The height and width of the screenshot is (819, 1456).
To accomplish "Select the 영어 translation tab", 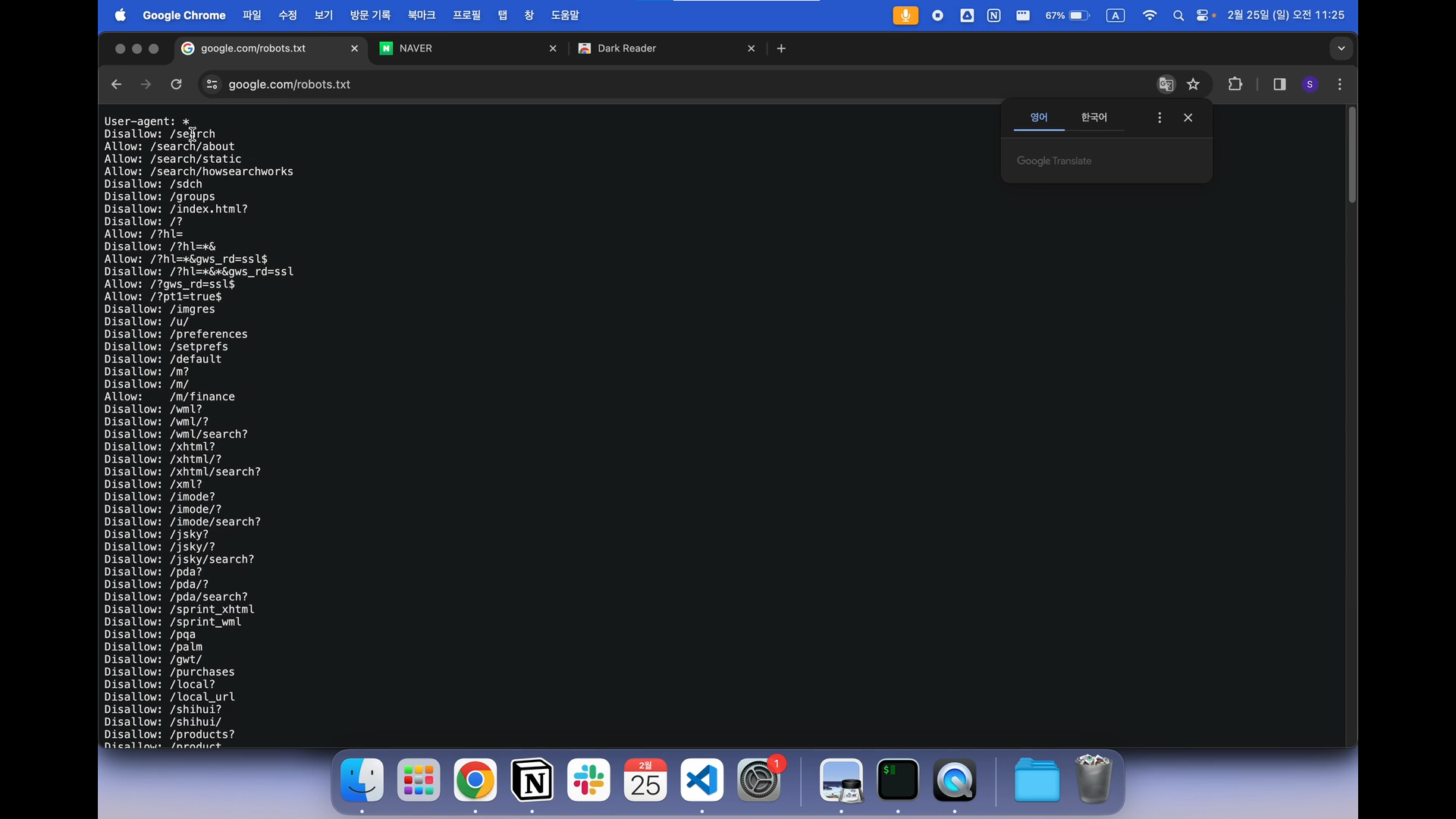I will [x=1039, y=118].
